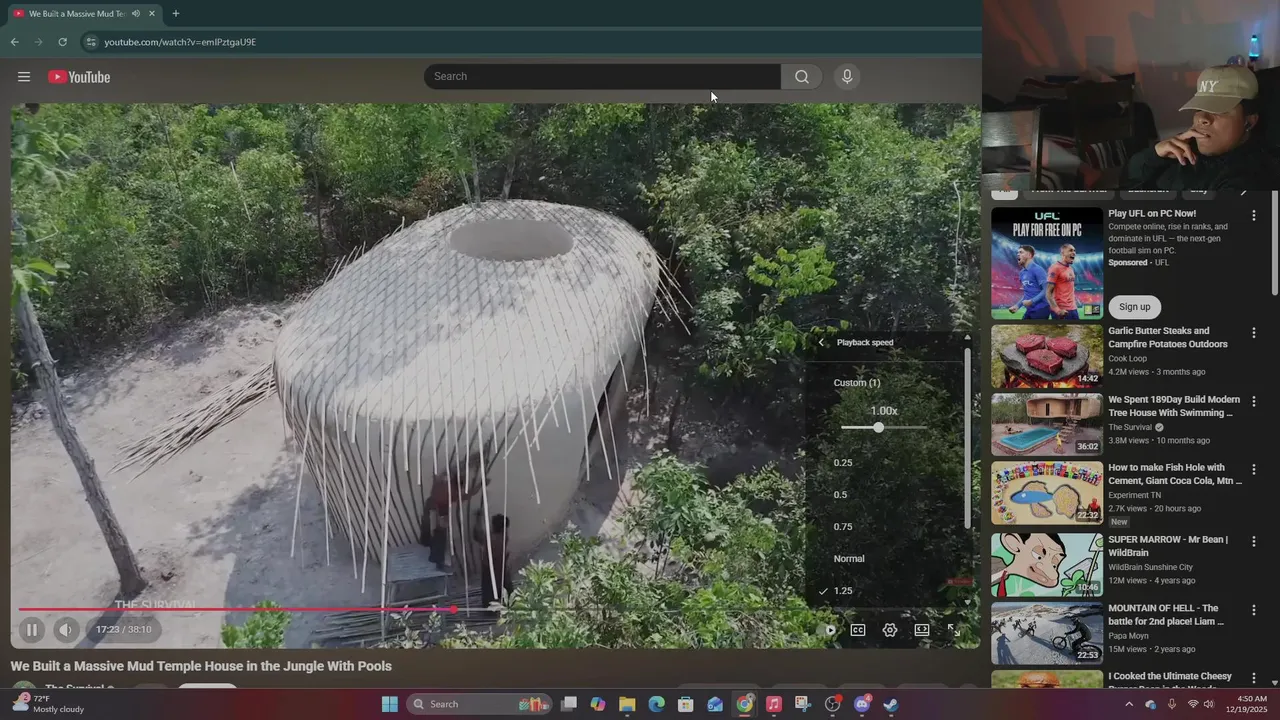Mute the video with the speaker icon
Screen dimensions: 1280x720
66,630
